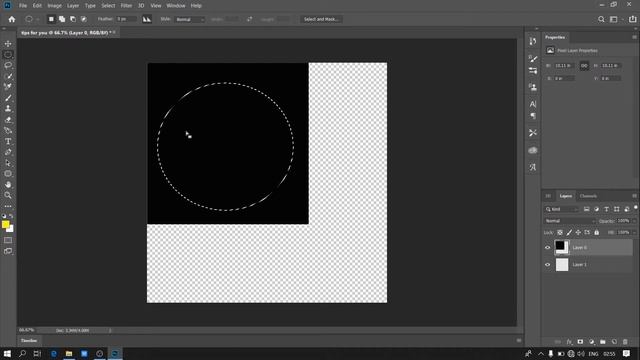This screenshot has width=640, height=360.
Task: Add a layer mask from Layers footer
Action: [580, 342]
